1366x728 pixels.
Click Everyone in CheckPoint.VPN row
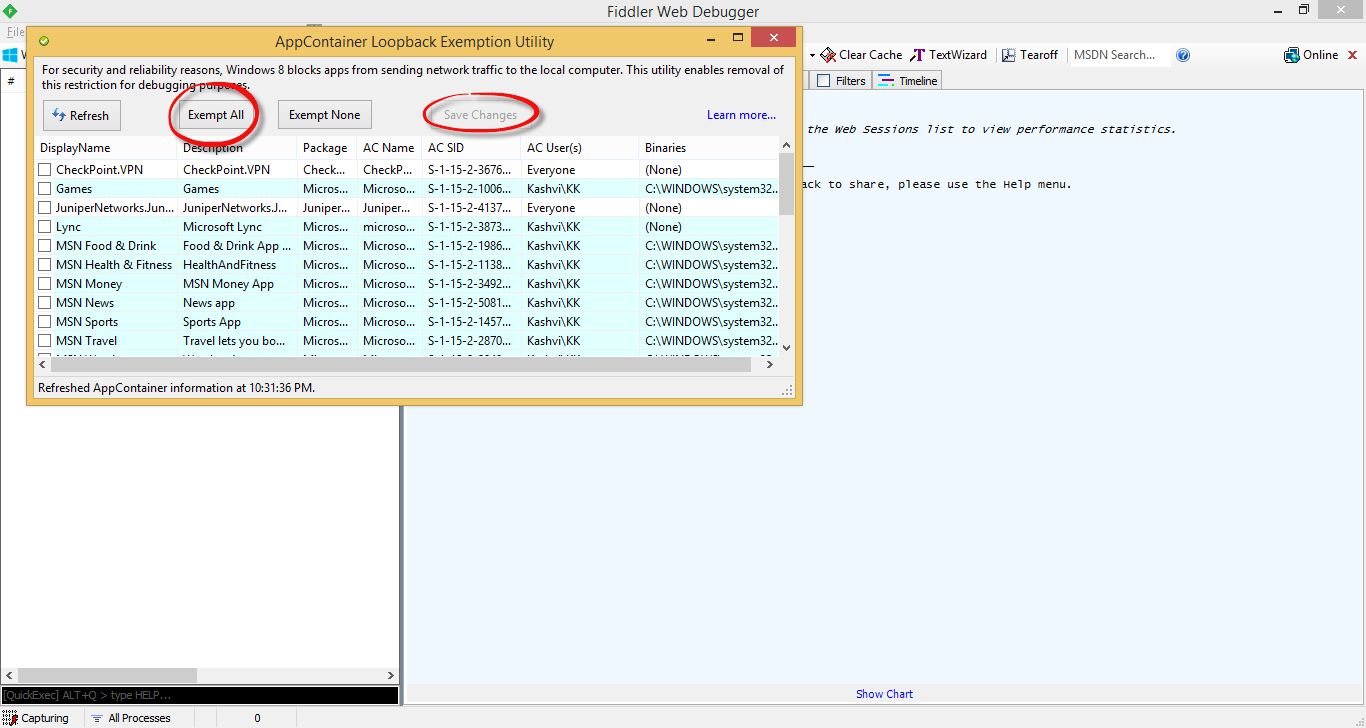click(x=551, y=170)
